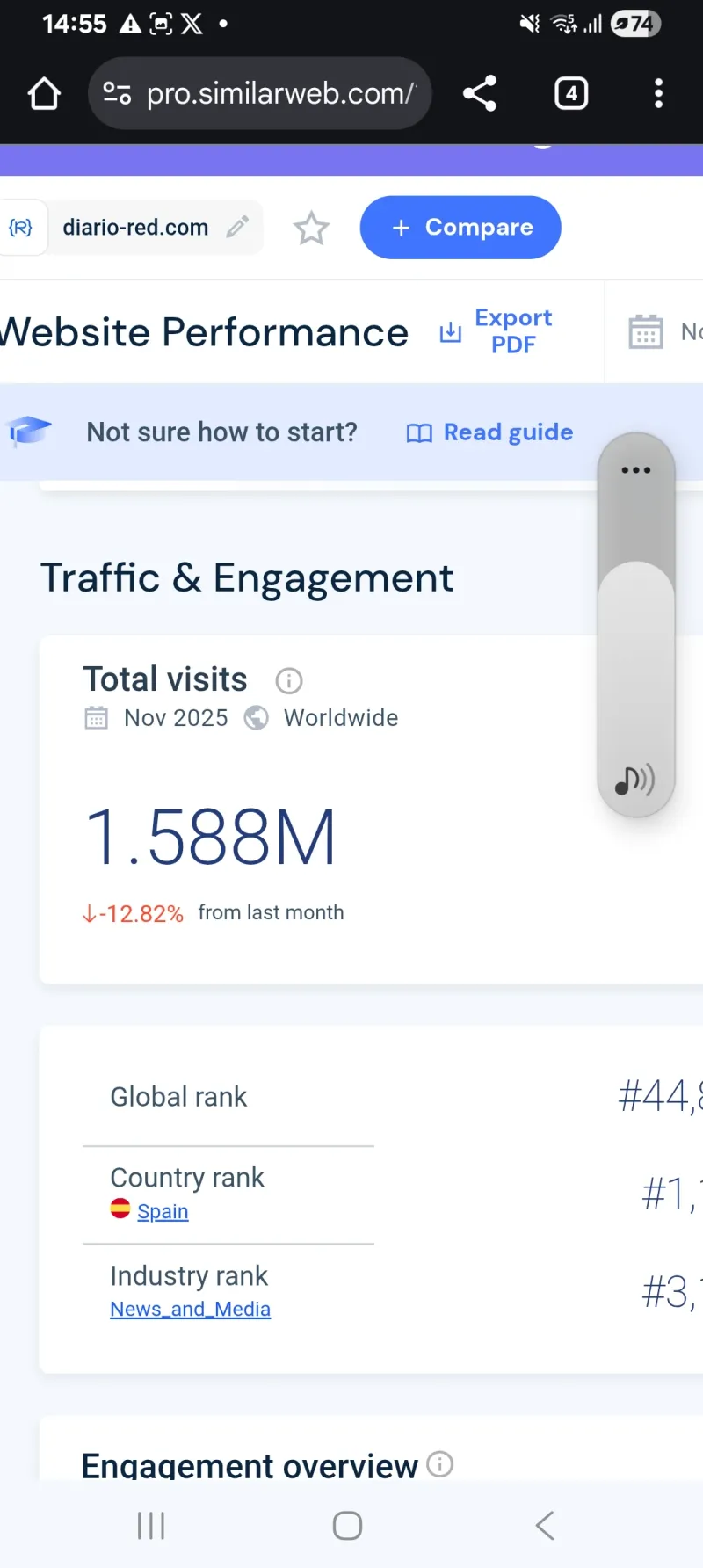
Task: Tap the Total visits info icon
Action: 289,681
